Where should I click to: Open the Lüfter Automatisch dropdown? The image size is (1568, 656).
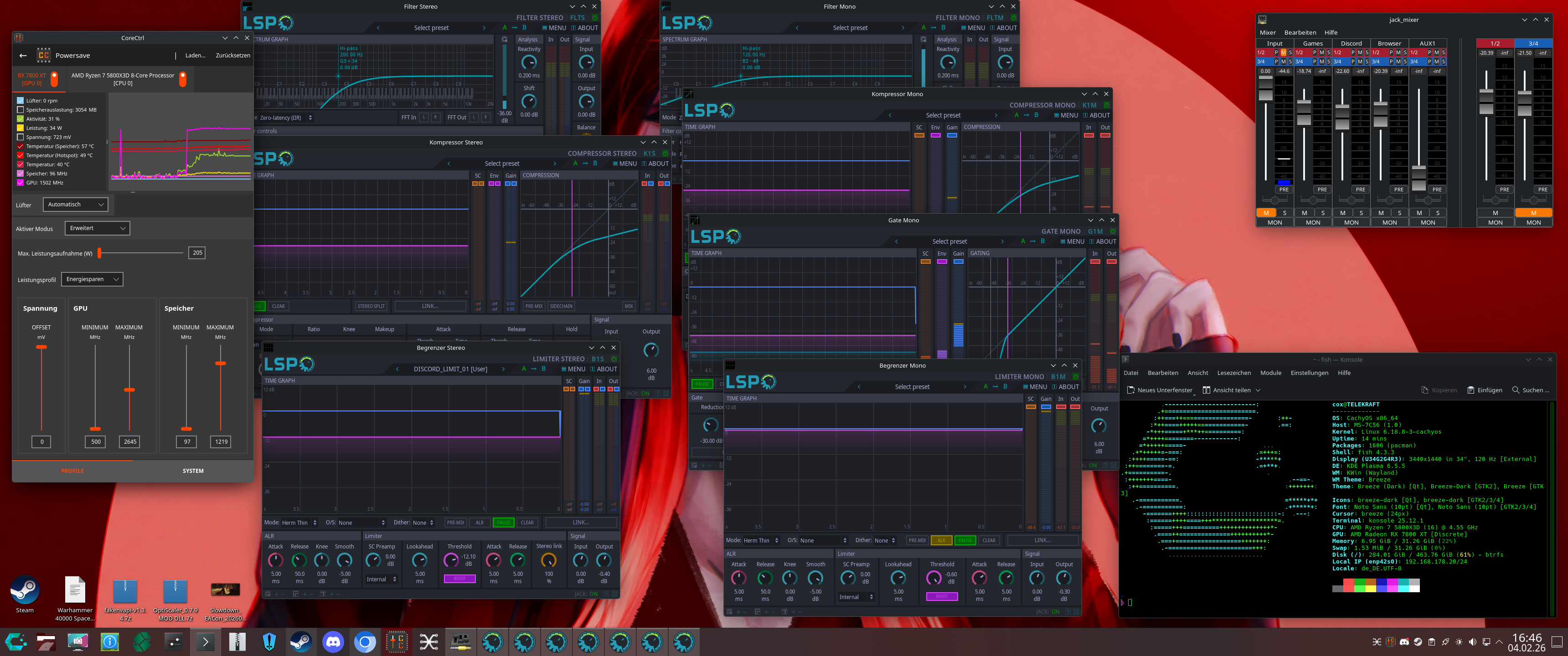point(77,205)
